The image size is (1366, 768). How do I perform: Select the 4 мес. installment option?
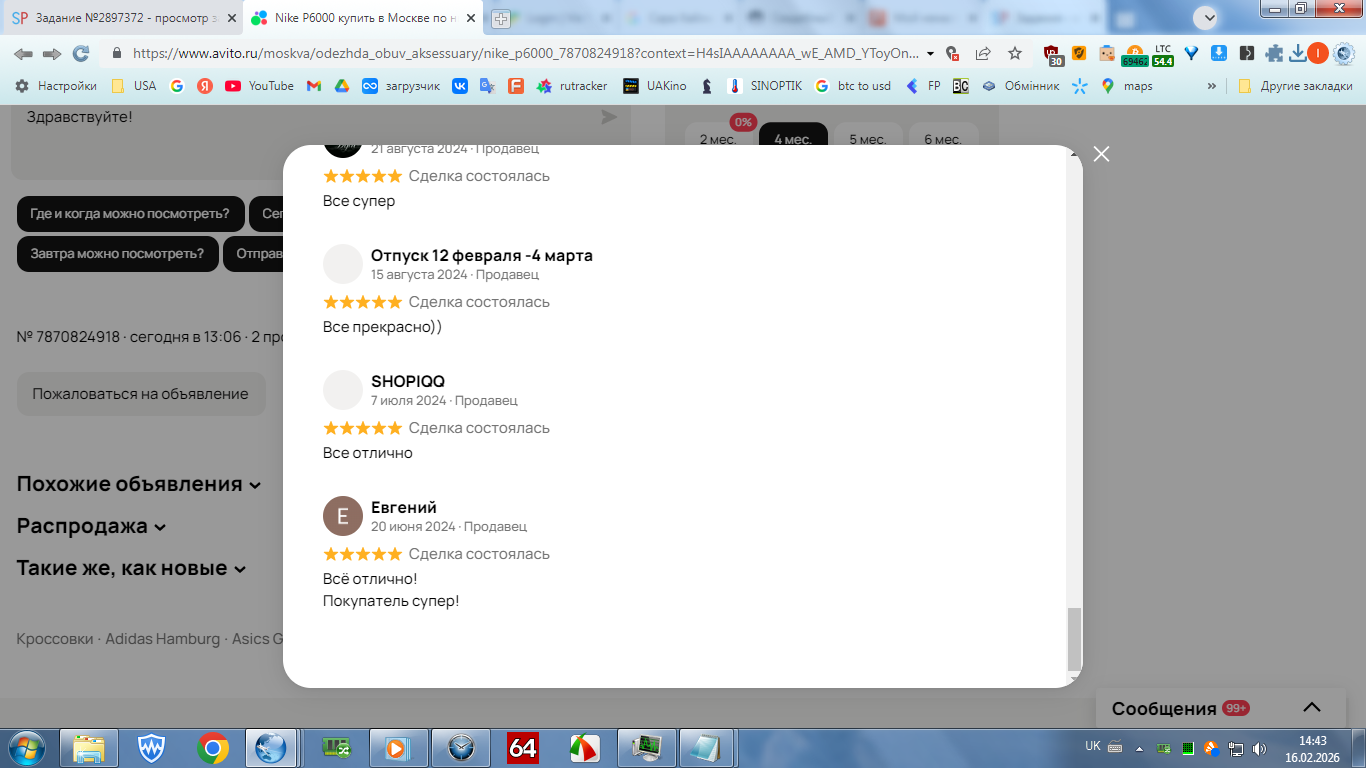(x=793, y=139)
